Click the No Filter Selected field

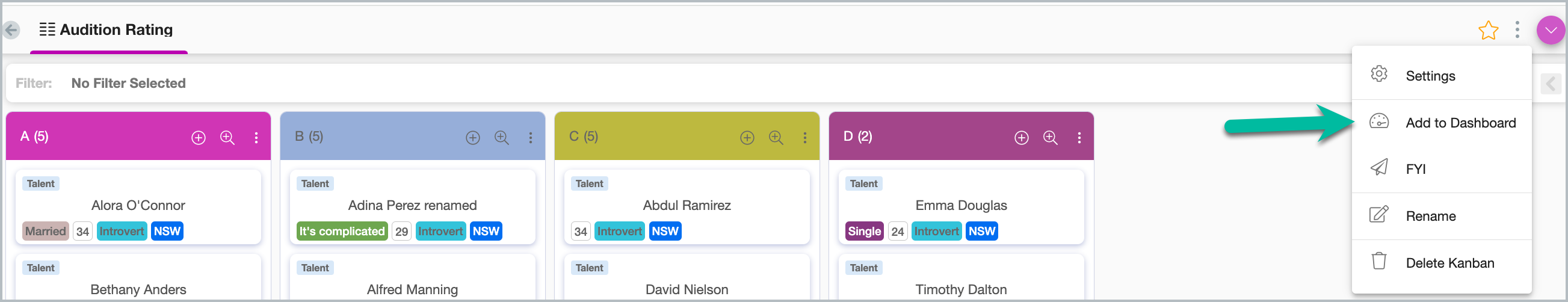(128, 84)
